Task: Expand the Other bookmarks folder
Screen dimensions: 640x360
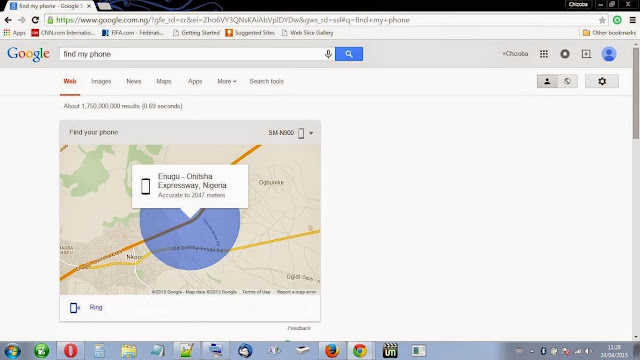Action: click(609, 33)
